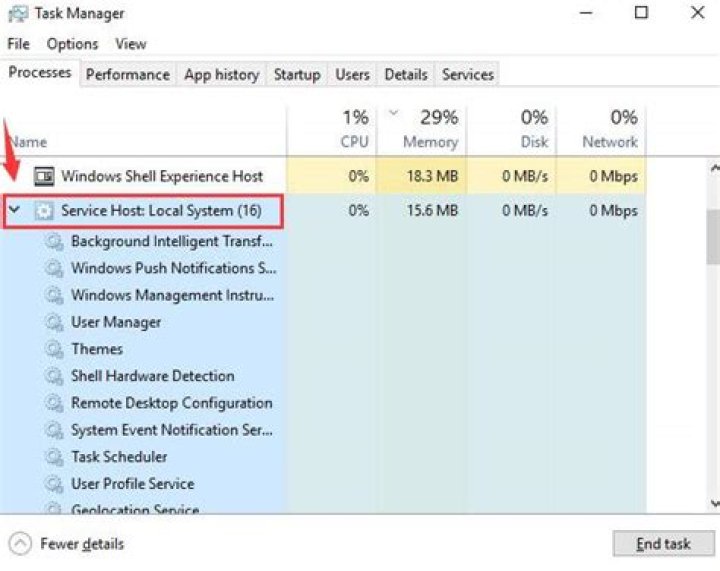Collapse the Service Host: Local System group
This screenshot has width=720, height=571.
tap(15, 210)
